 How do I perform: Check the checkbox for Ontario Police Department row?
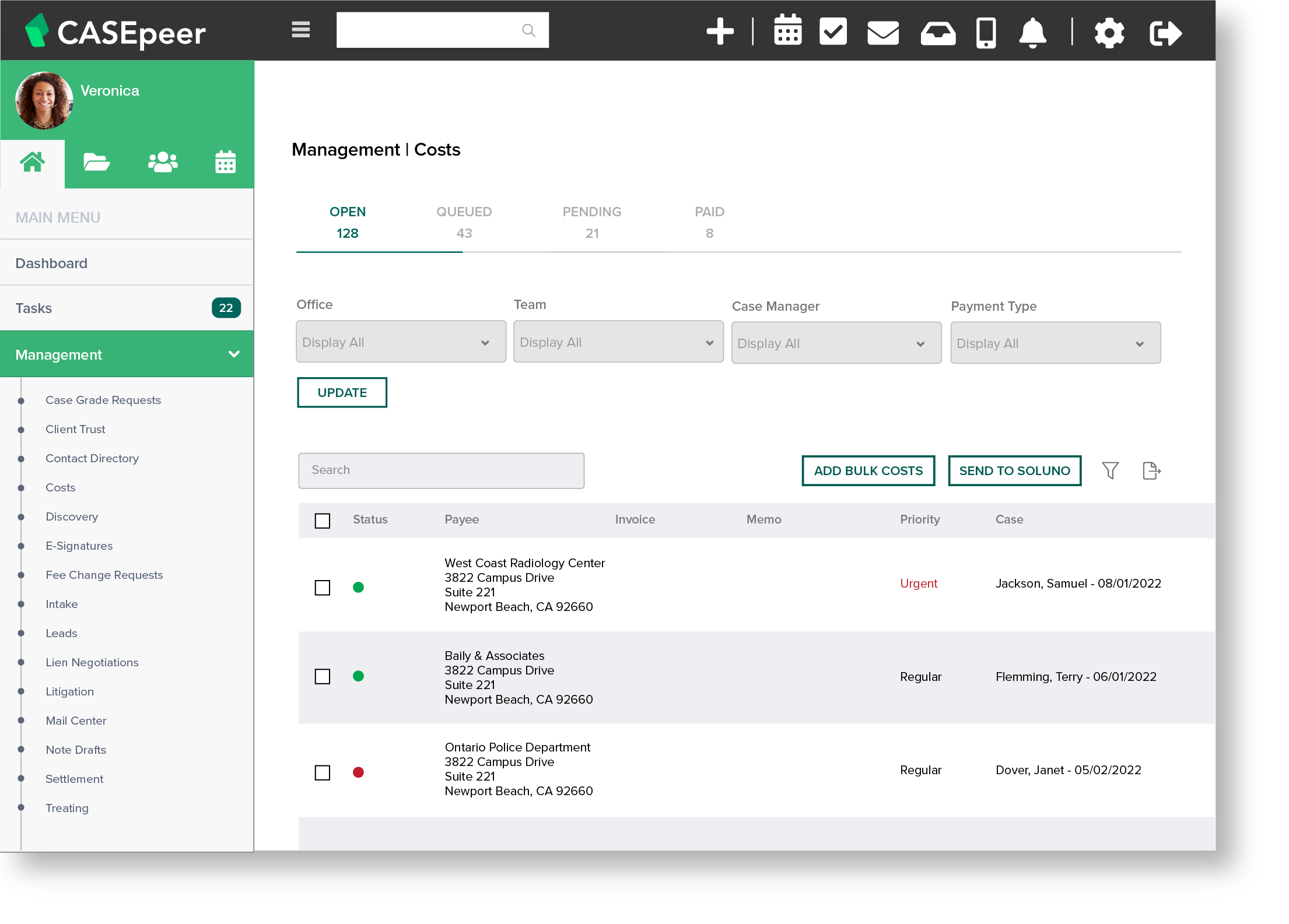[x=322, y=772]
